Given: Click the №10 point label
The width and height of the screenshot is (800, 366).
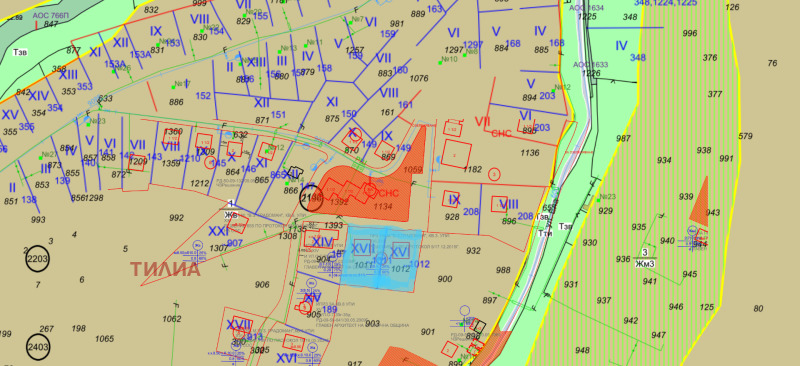Looking at the screenshot, I should [449, 59].
